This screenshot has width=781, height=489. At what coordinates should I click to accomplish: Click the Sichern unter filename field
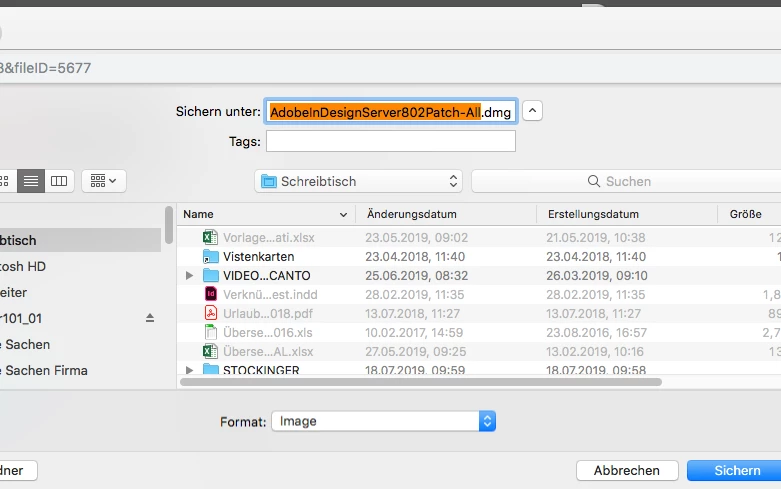pyautogui.click(x=390, y=112)
